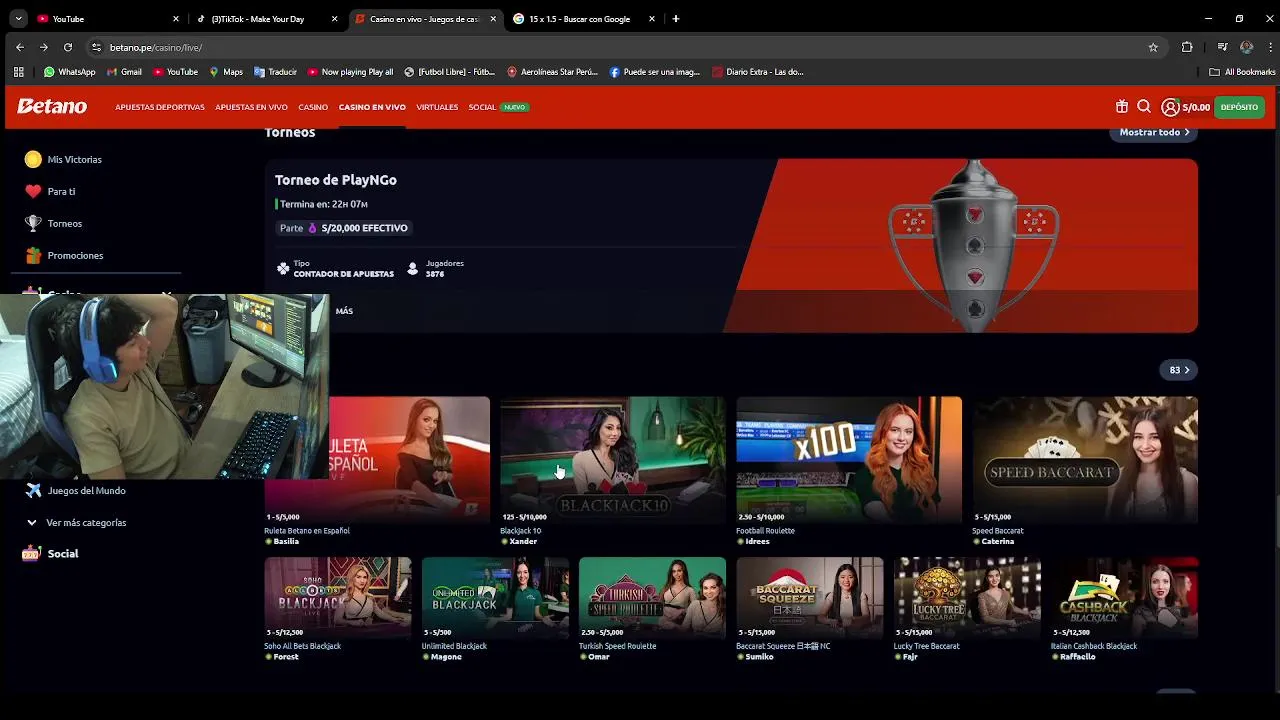Open the All Bookmarks folder

pos(1243,72)
